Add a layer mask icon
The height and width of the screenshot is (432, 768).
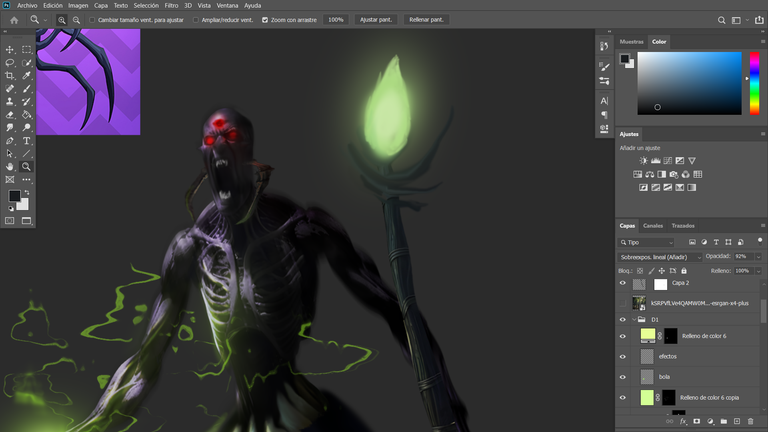(696, 421)
